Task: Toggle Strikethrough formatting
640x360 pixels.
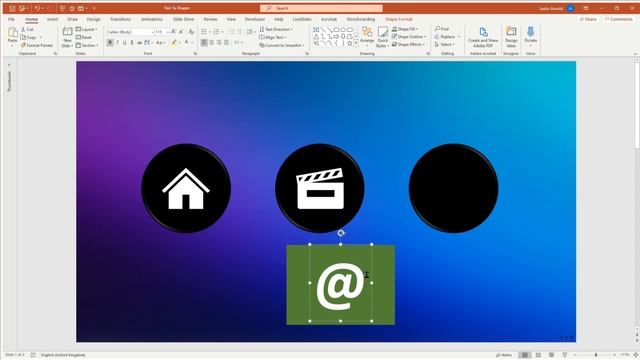Action: click(139, 42)
